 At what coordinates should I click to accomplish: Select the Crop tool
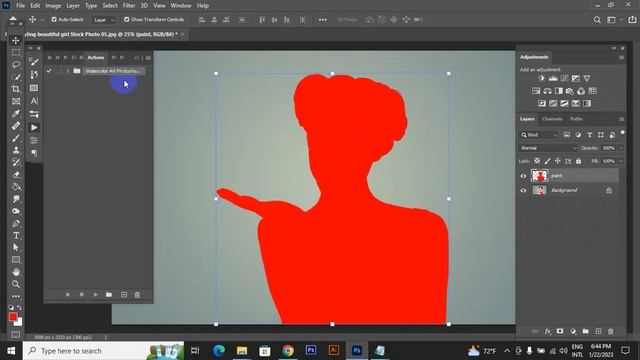click(16, 89)
